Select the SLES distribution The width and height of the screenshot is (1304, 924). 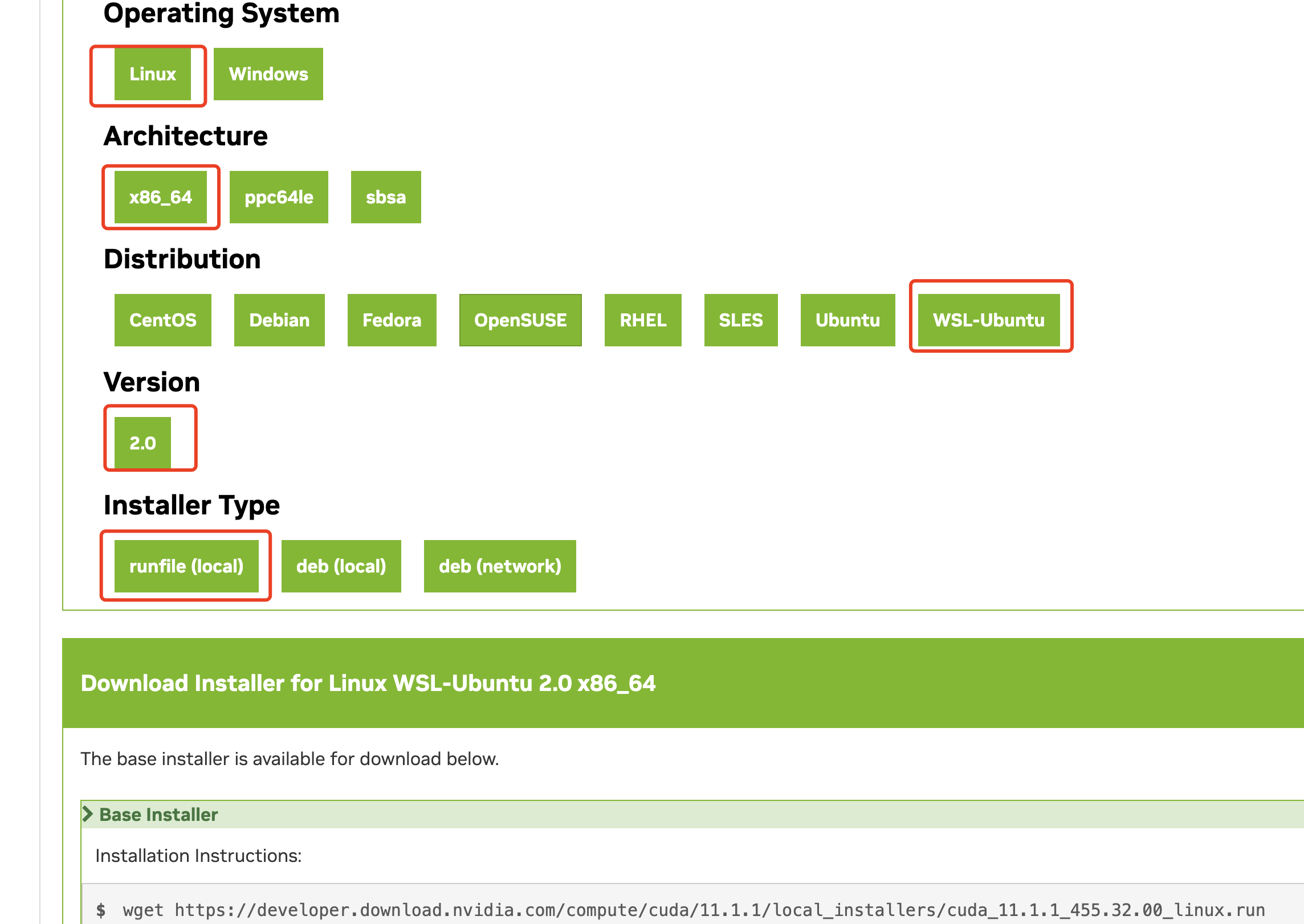pos(741,320)
